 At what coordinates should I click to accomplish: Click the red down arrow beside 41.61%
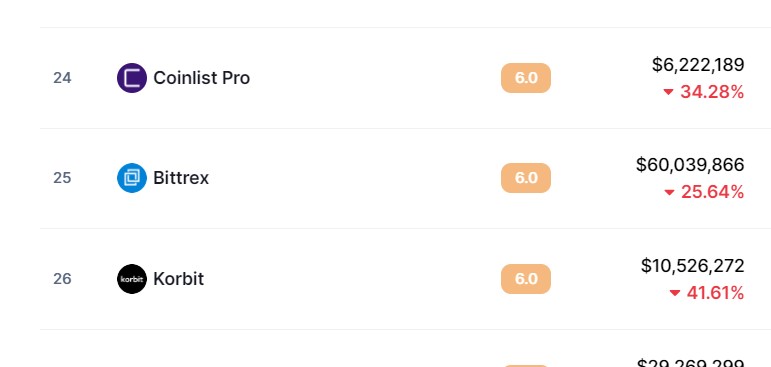coord(675,293)
